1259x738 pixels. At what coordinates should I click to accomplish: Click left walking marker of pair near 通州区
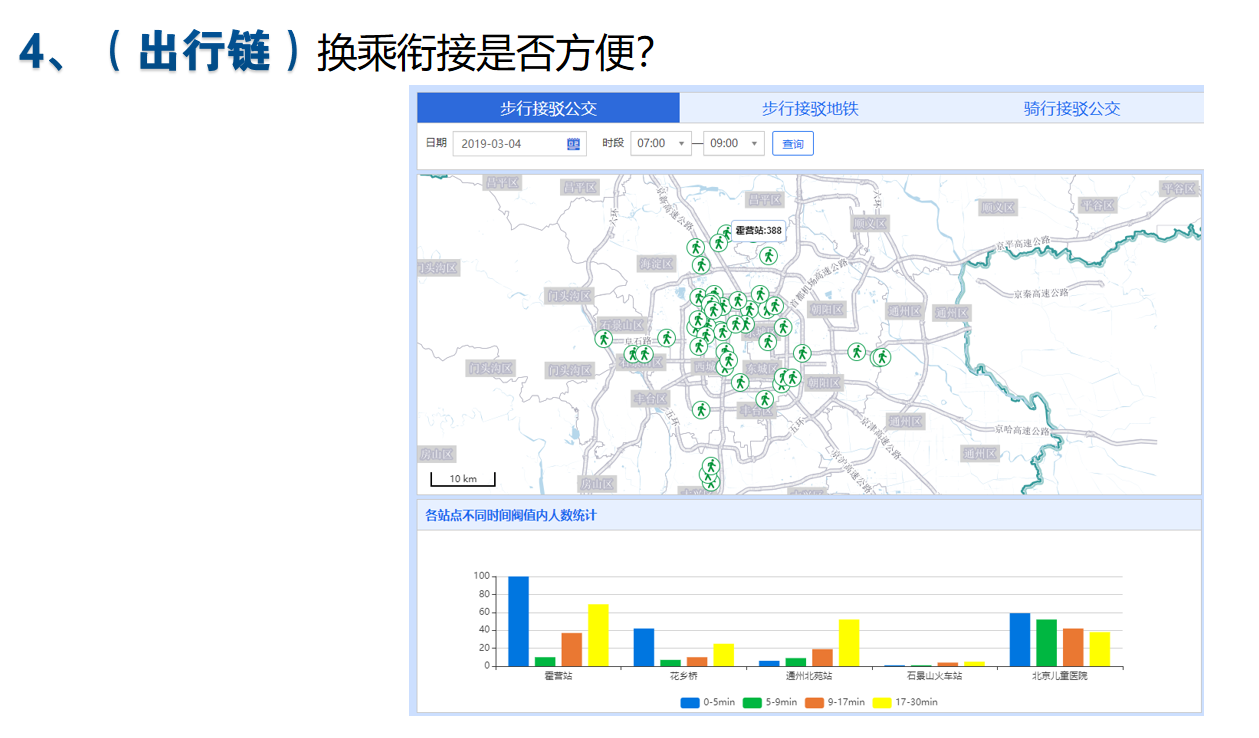tap(857, 352)
